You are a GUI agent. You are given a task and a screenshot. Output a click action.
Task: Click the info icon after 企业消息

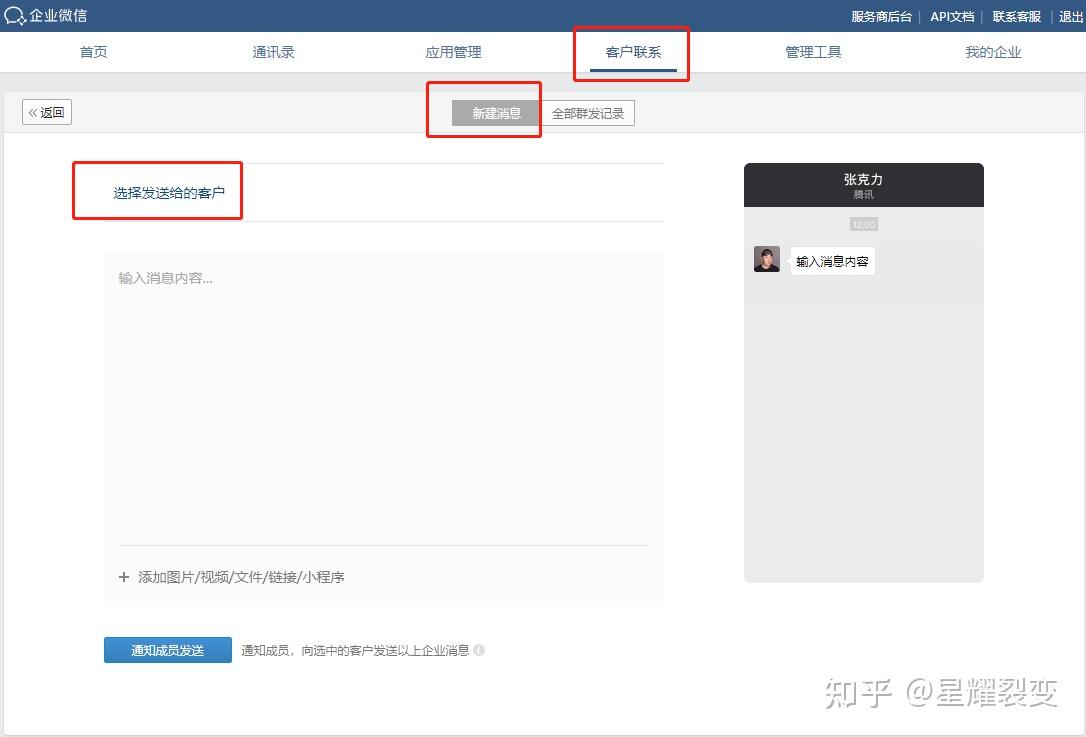tap(479, 650)
